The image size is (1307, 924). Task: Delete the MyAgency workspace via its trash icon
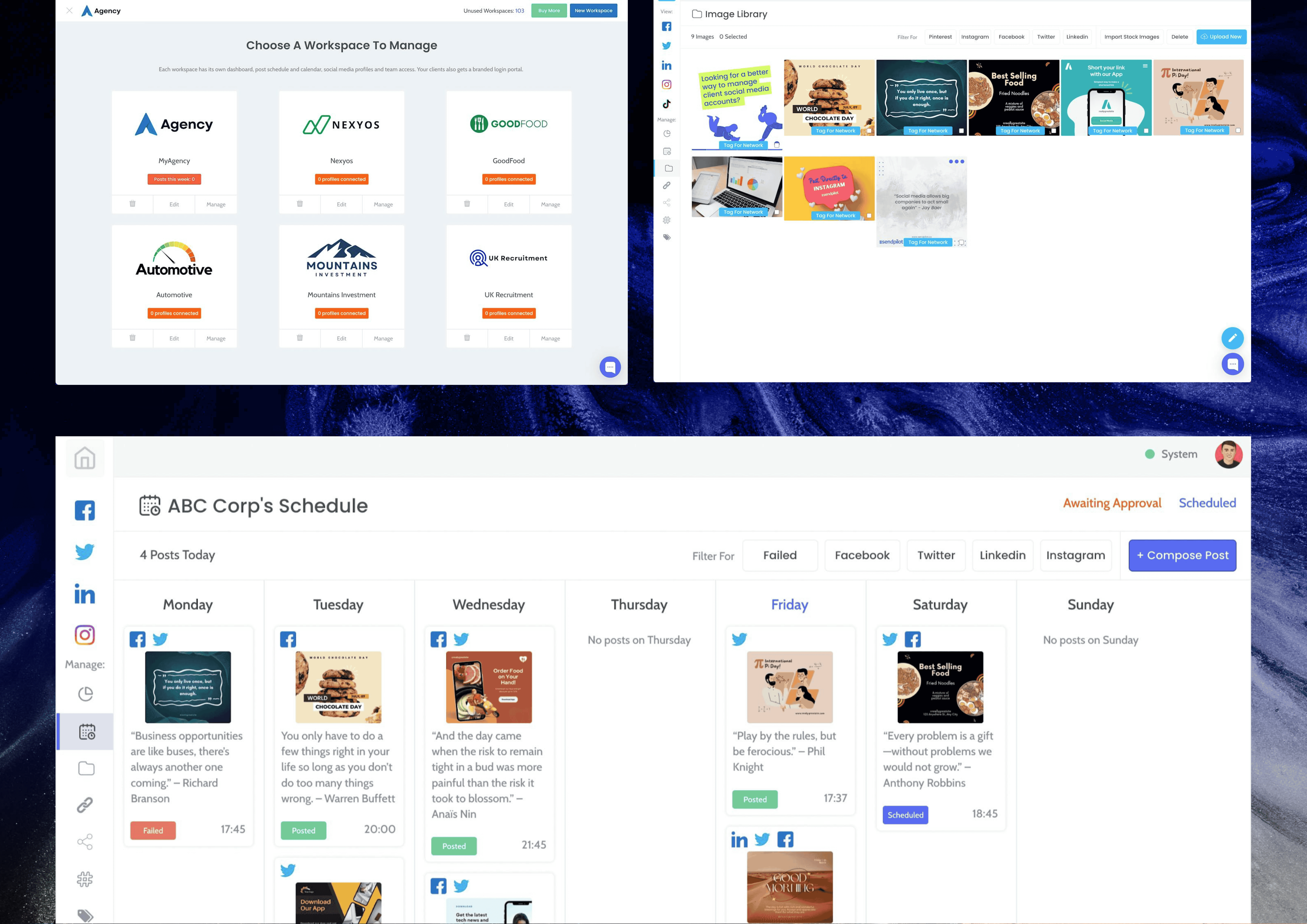(x=133, y=204)
